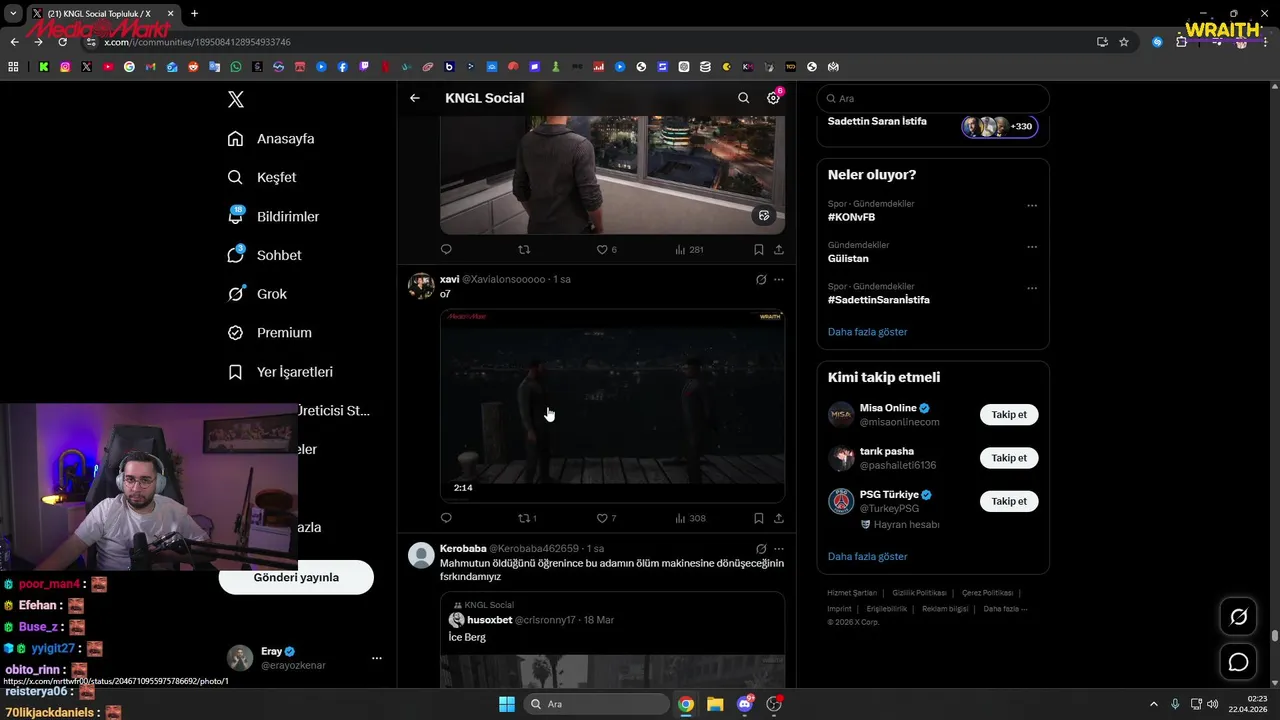View analytics showing 281 views

click(690, 249)
